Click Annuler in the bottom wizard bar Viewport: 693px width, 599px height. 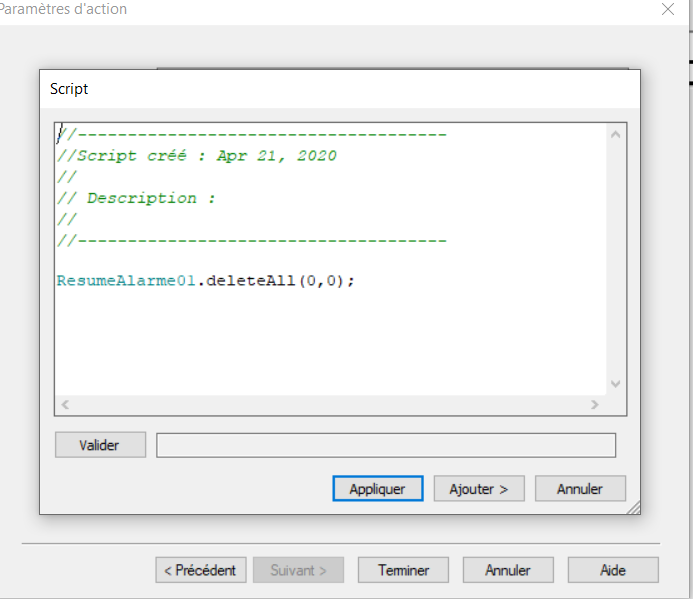[508, 570]
